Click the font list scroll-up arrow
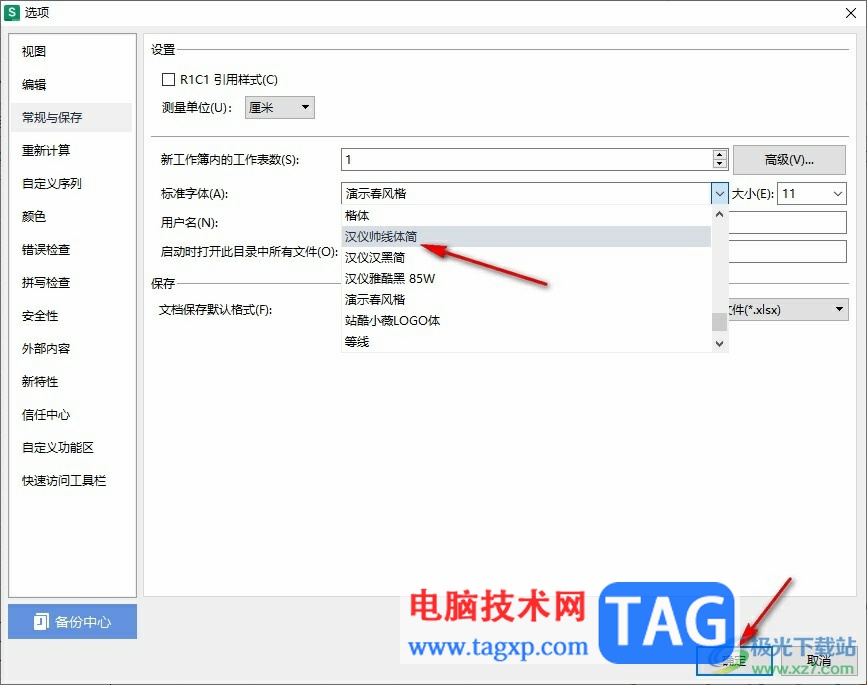This screenshot has width=867, height=685. (719, 214)
